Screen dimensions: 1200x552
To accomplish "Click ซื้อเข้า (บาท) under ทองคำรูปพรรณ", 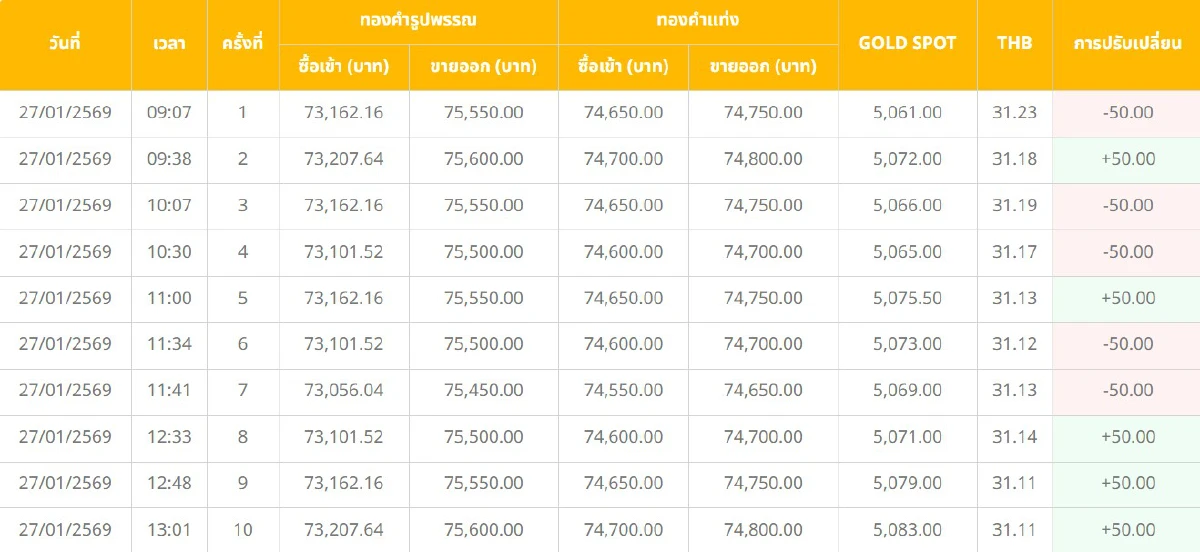I will point(344,67).
